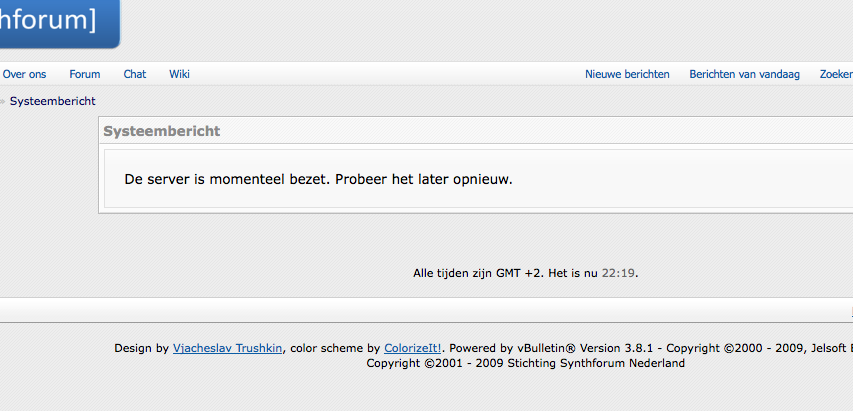
Task: Click the 22:19 time display
Action: 618,273
